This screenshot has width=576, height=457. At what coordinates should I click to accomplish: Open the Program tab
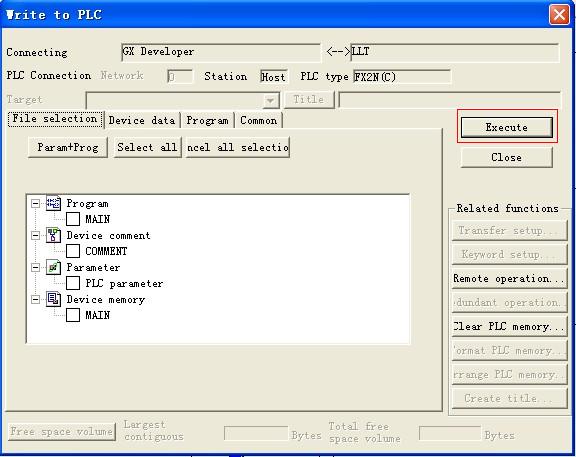207,120
